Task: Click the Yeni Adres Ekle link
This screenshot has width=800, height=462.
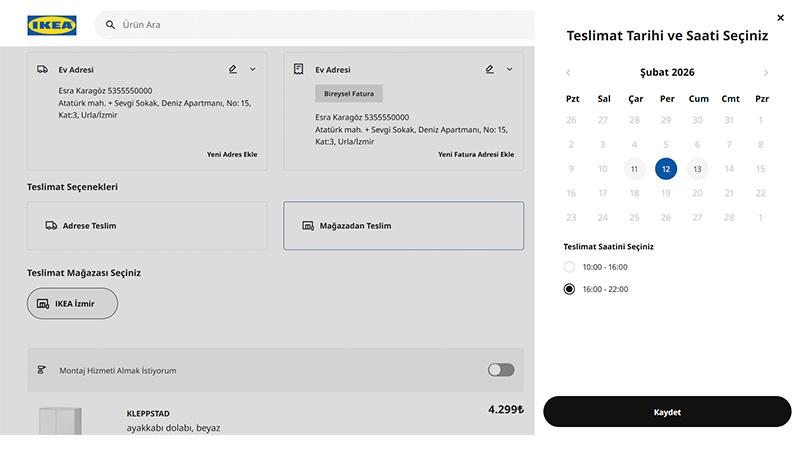Action: (x=232, y=155)
